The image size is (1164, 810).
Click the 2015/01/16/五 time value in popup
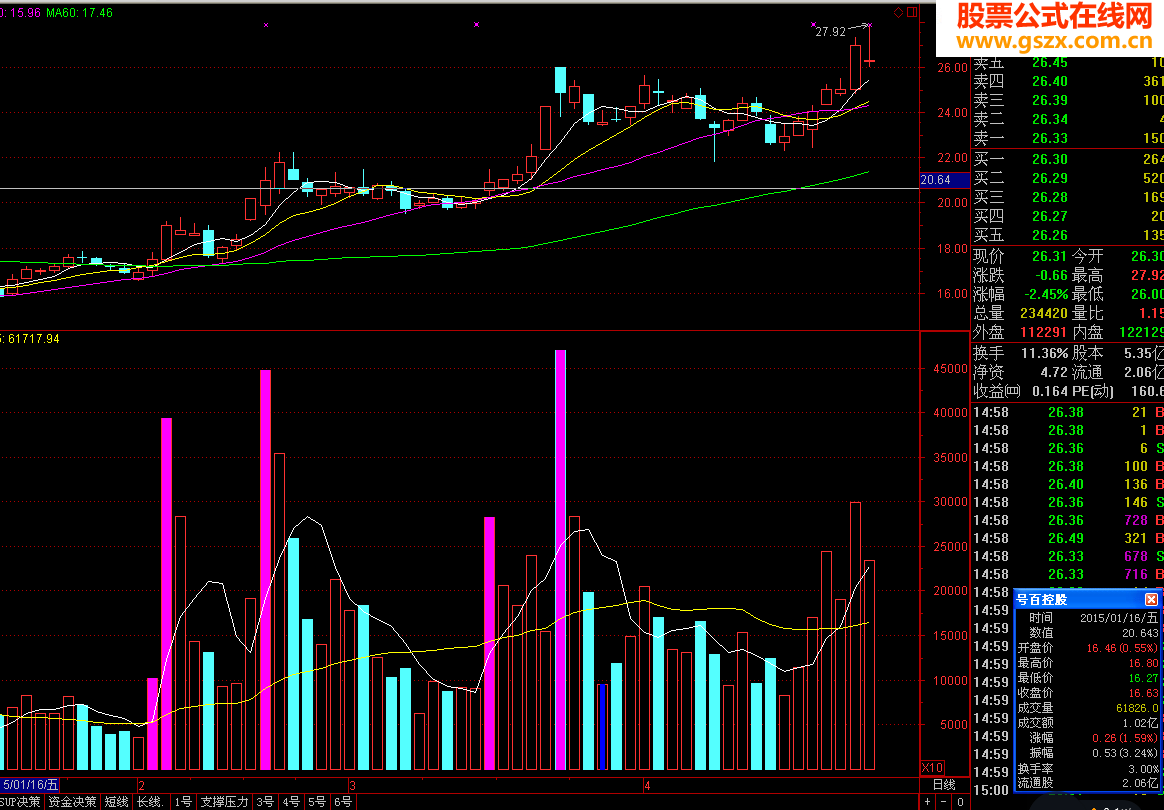pos(1118,618)
